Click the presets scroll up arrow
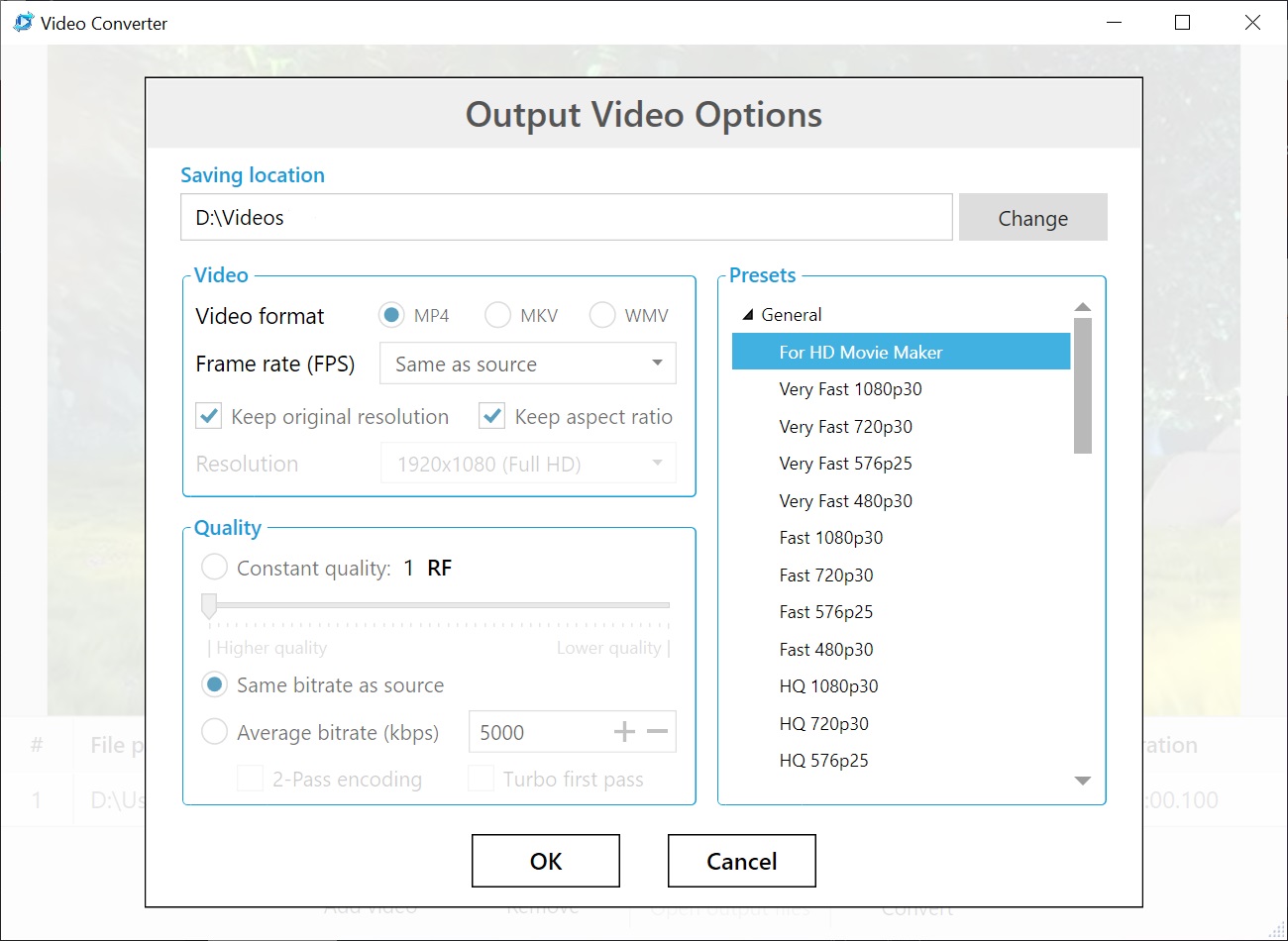Viewport: 1288px width, 941px height. click(x=1082, y=307)
